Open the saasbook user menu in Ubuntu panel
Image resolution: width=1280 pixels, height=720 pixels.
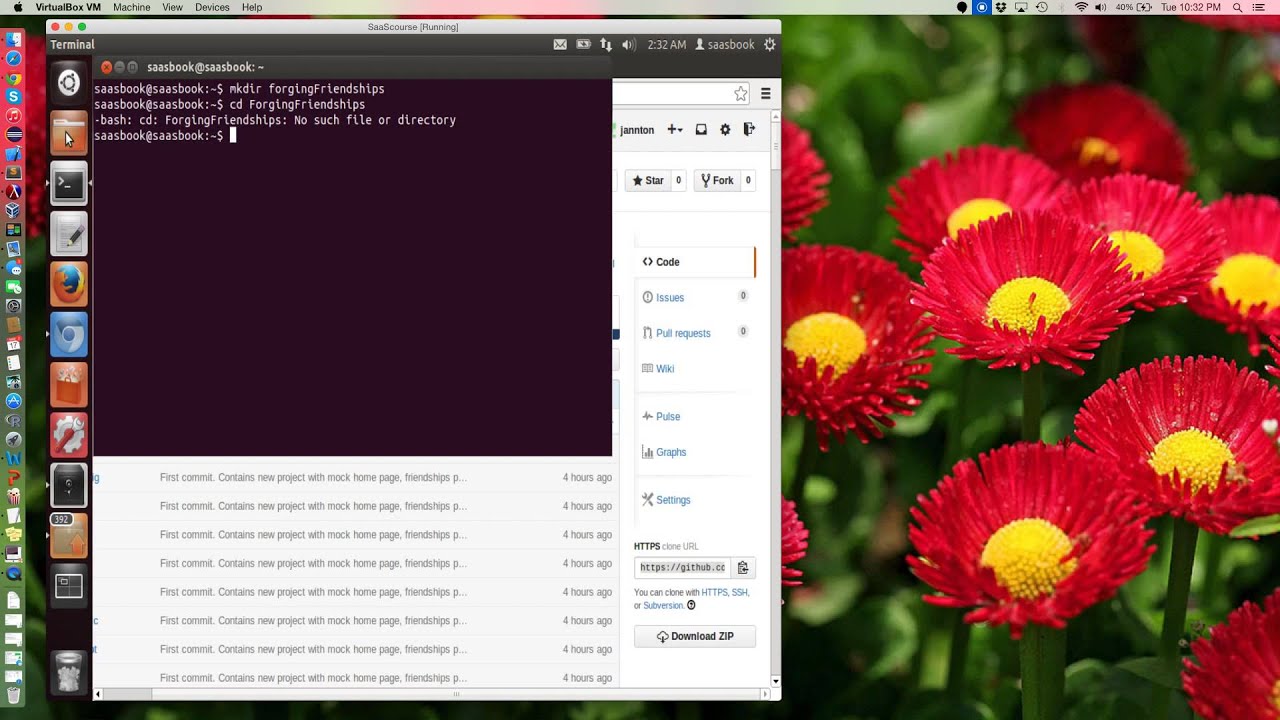click(725, 44)
